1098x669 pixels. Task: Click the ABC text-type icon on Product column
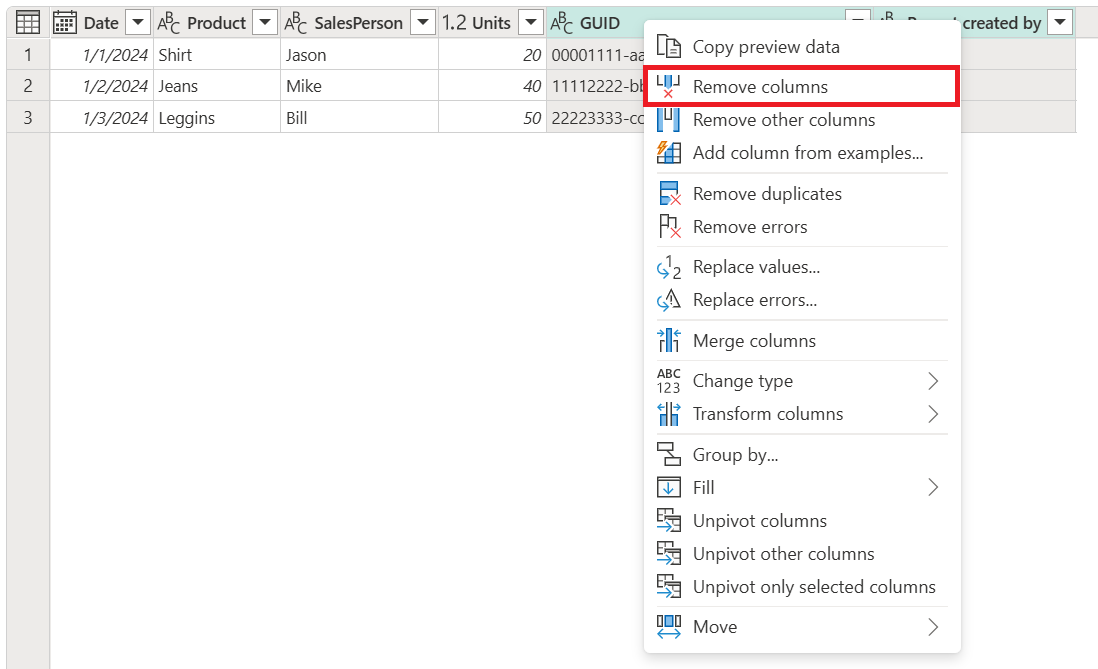[x=169, y=21]
